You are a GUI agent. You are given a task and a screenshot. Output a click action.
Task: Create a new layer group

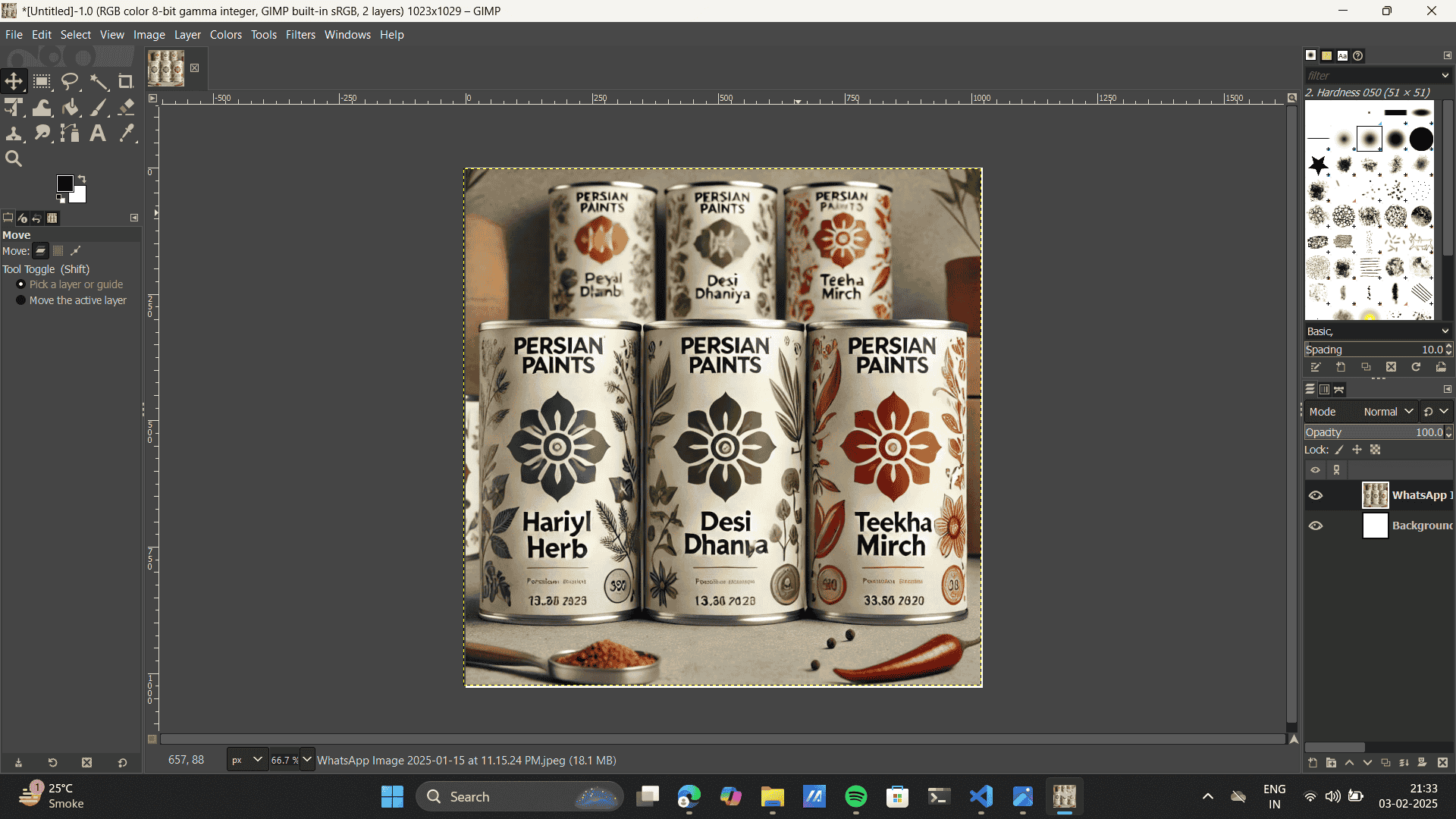(1331, 763)
